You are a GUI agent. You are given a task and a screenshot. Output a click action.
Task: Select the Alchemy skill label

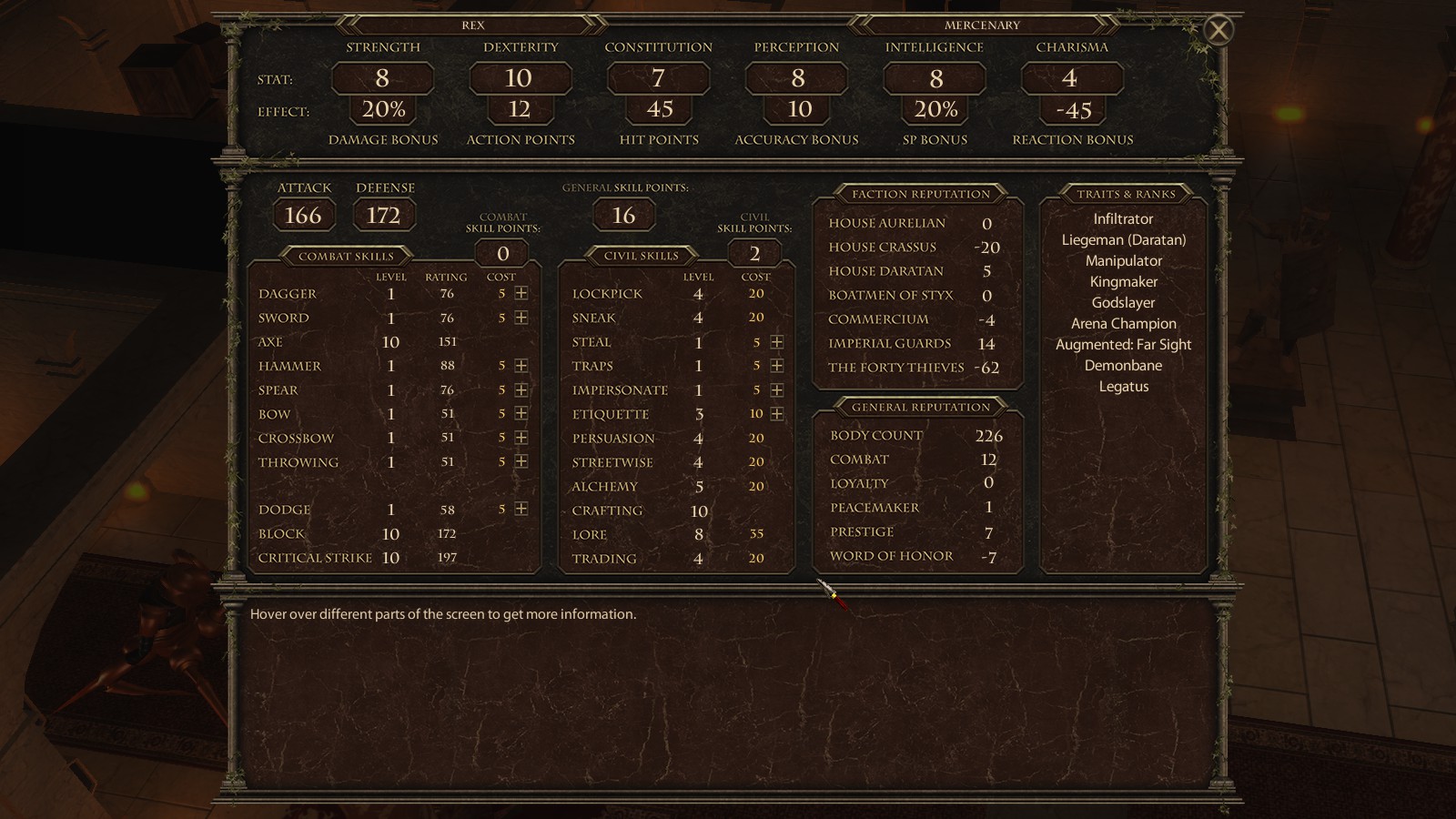[x=605, y=486]
